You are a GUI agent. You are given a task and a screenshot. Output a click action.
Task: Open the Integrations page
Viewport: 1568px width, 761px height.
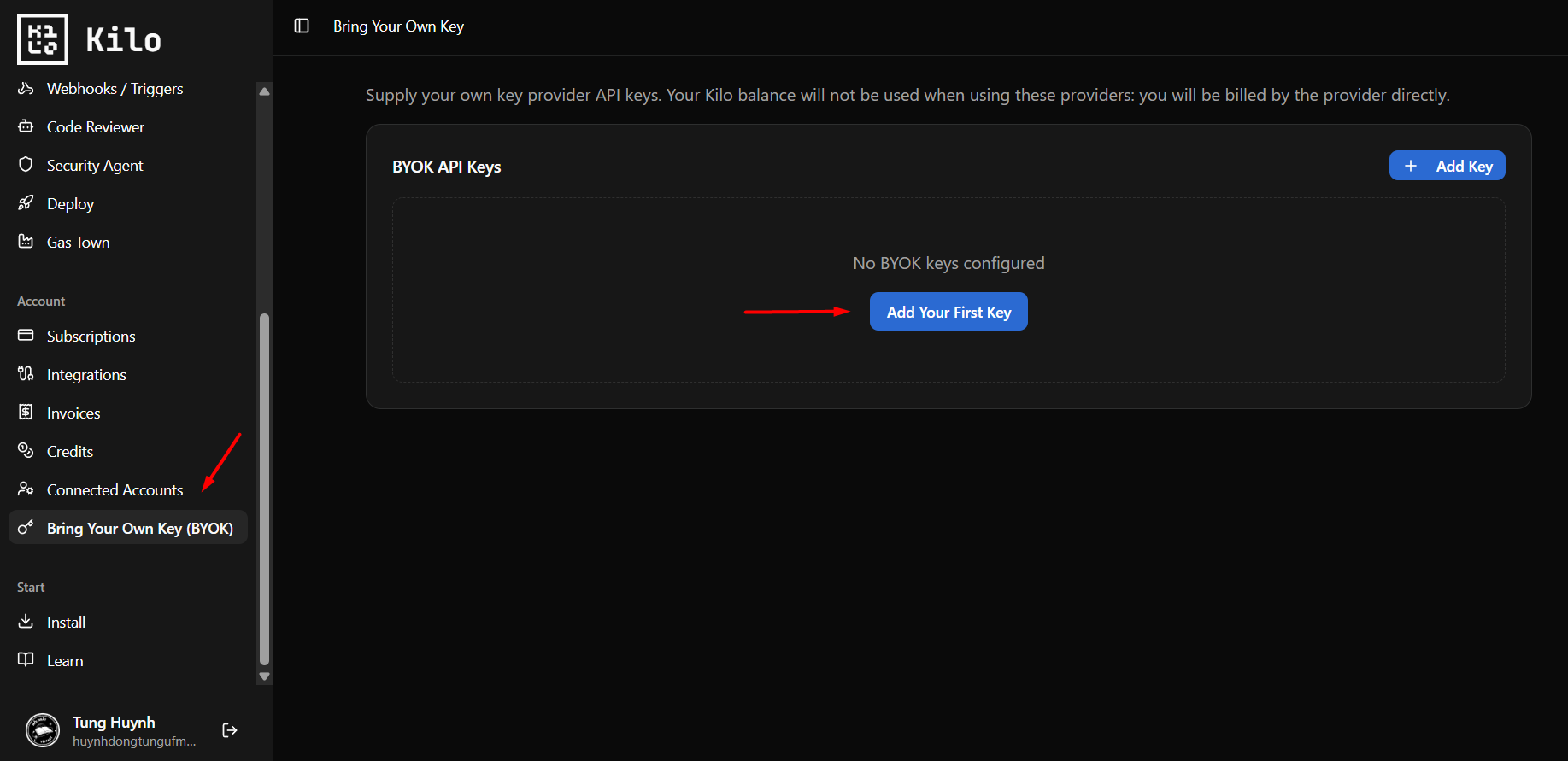(128, 375)
